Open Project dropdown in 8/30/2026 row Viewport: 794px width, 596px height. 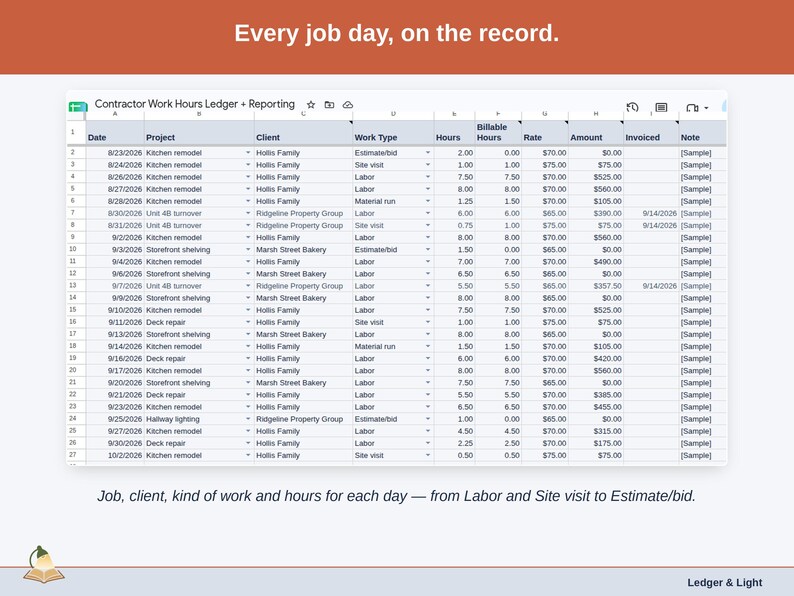[x=248, y=213]
